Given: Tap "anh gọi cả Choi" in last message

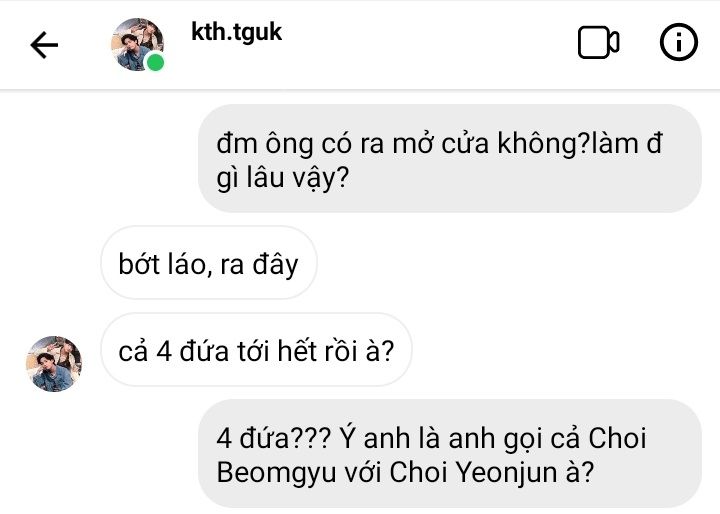Looking at the screenshot, I should [547, 438].
